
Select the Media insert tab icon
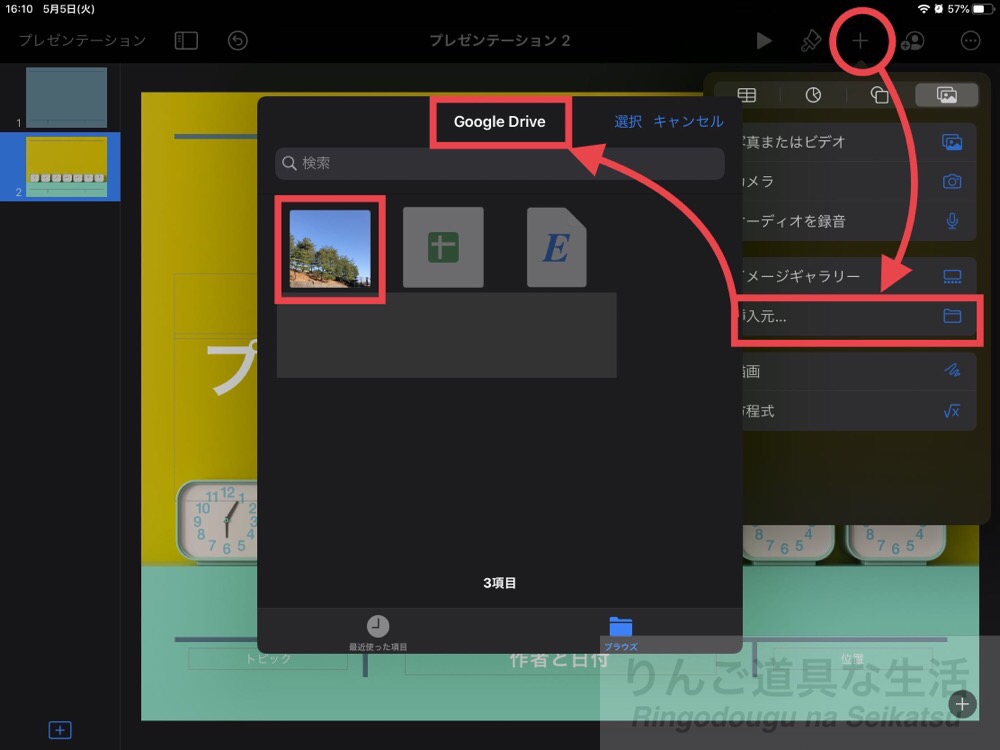click(946, 95)
